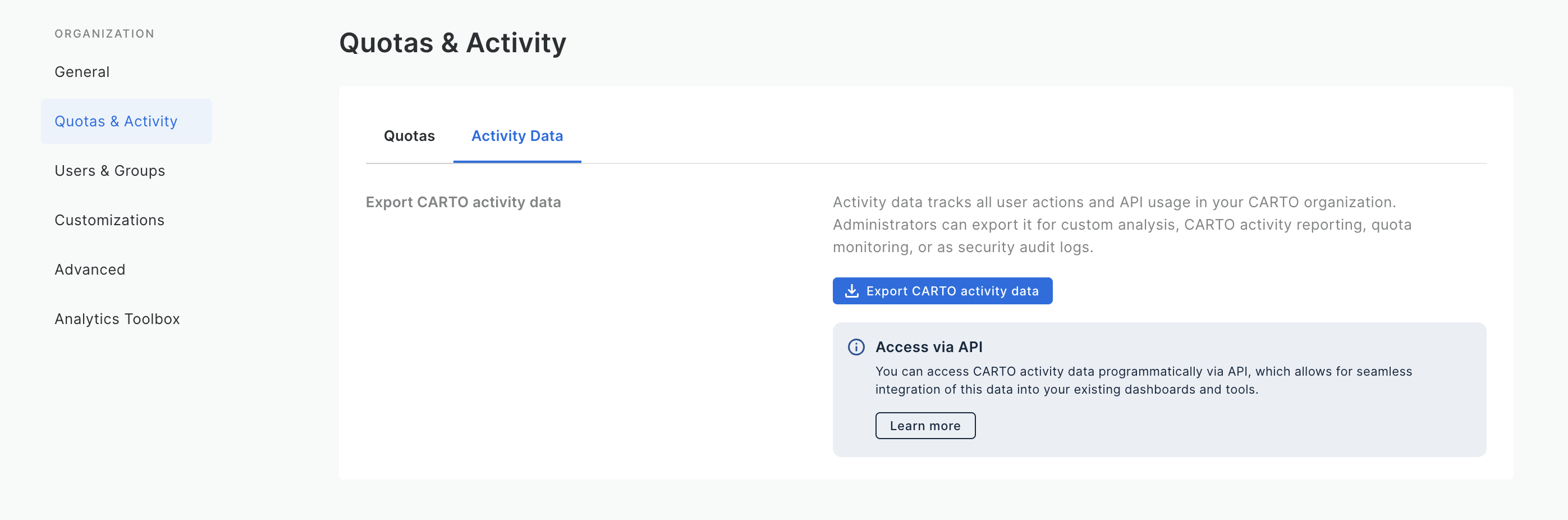Click the Learn more button
The width and height of the screenshot is (1568, 520).
coord(925,426)
